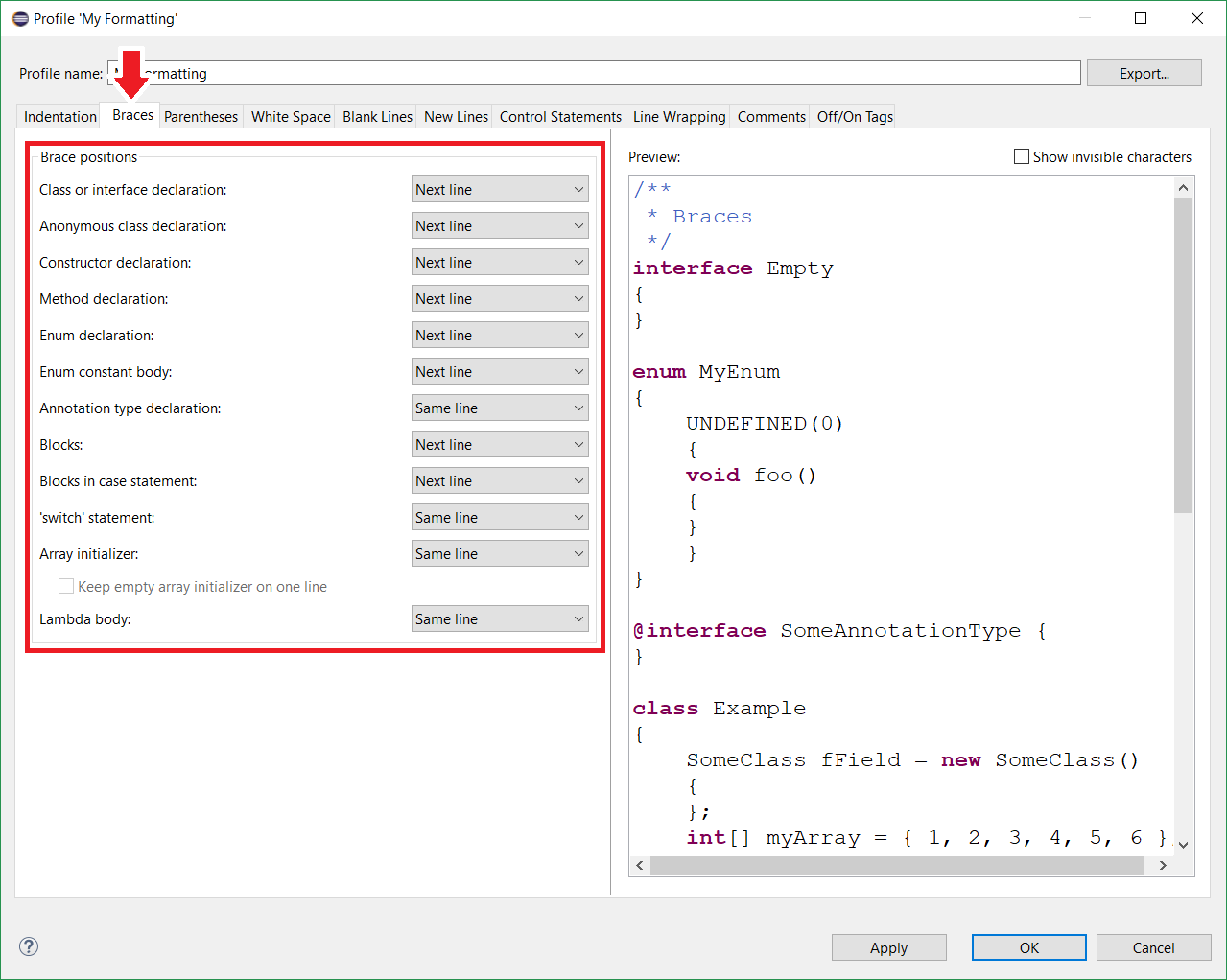Image resolution: width=1227 pixels, height=980 pixels.
Task: Click the help question mark icon
Action: (28, 946)
